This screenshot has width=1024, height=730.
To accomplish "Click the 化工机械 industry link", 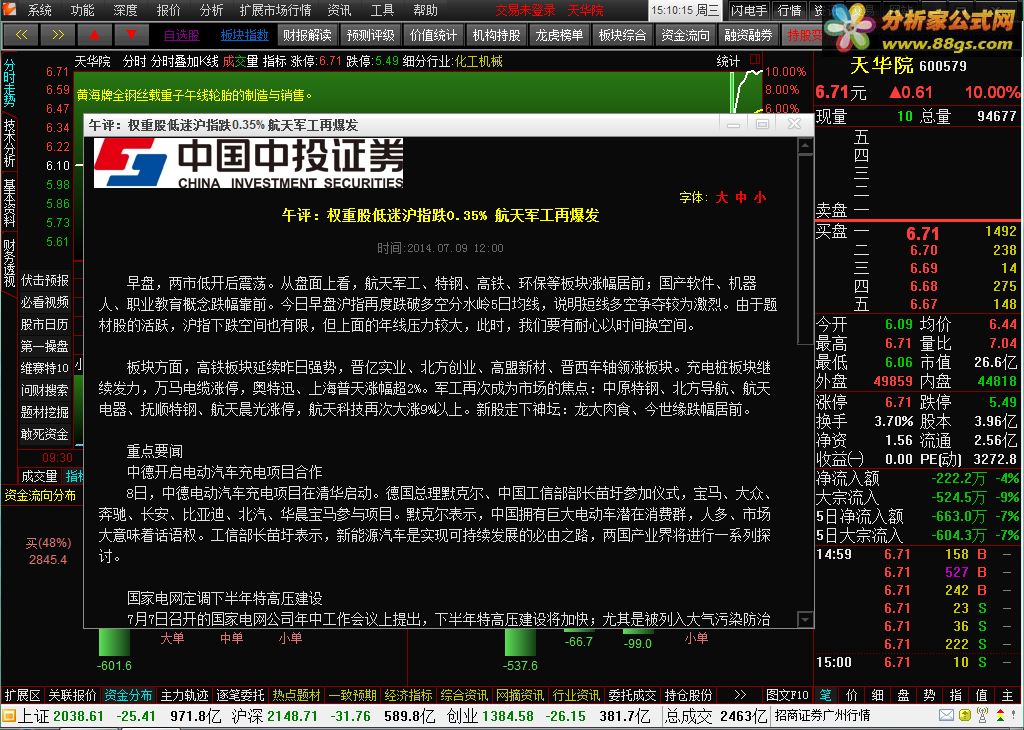I will pos(479,61).
